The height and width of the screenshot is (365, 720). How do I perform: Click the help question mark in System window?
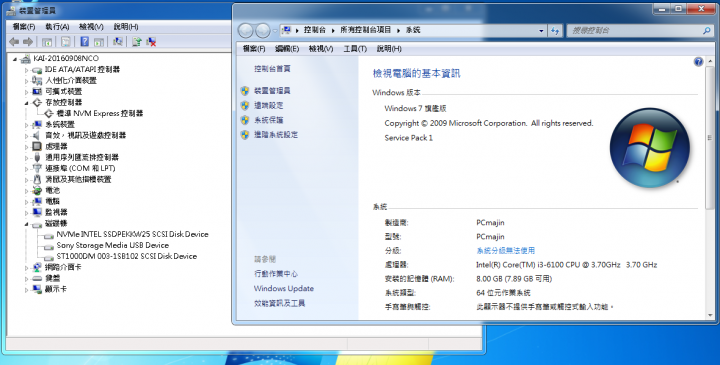click(698, 62)
